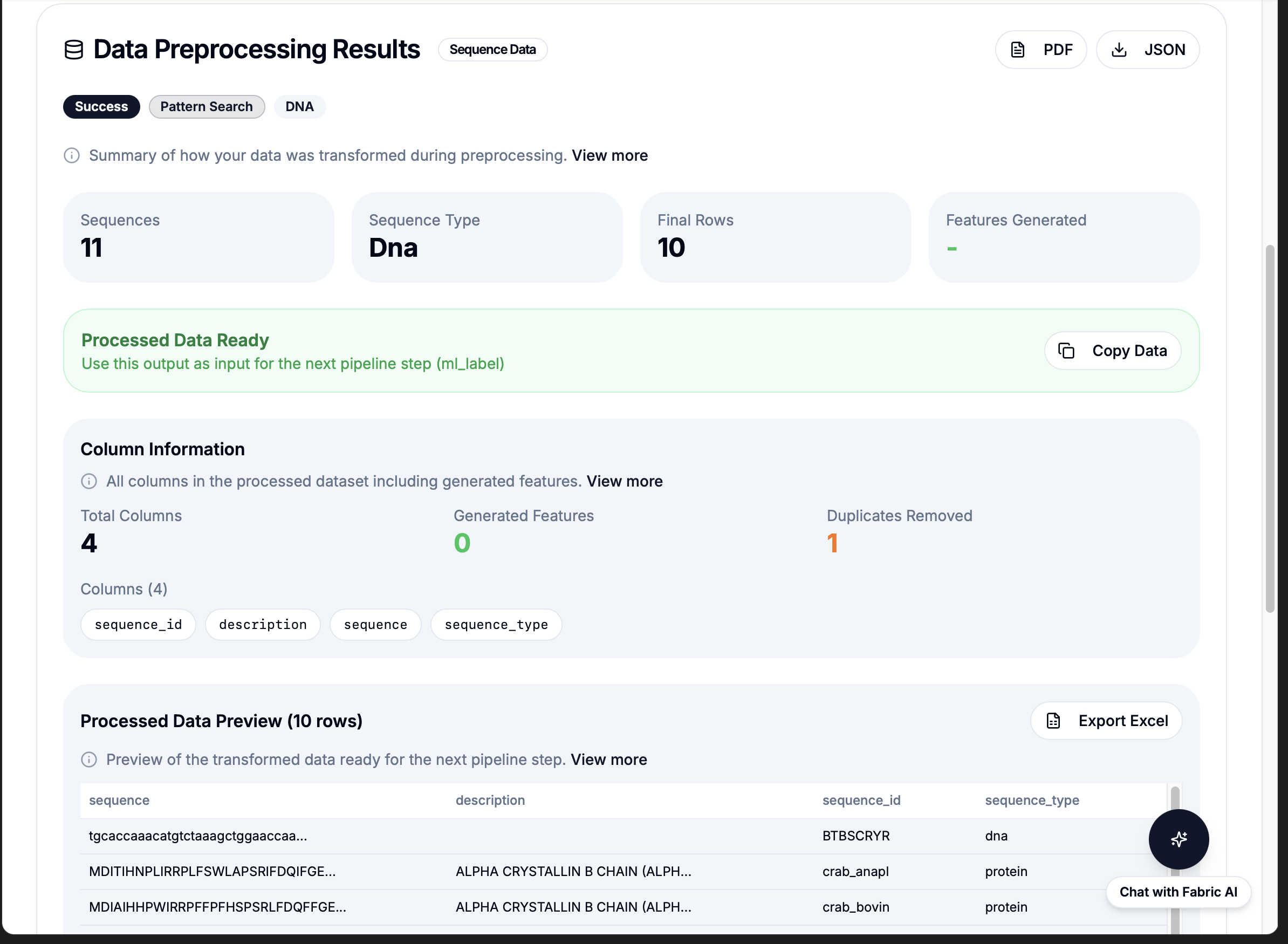Click the Processed Data Ready heading

coord(175,340)
